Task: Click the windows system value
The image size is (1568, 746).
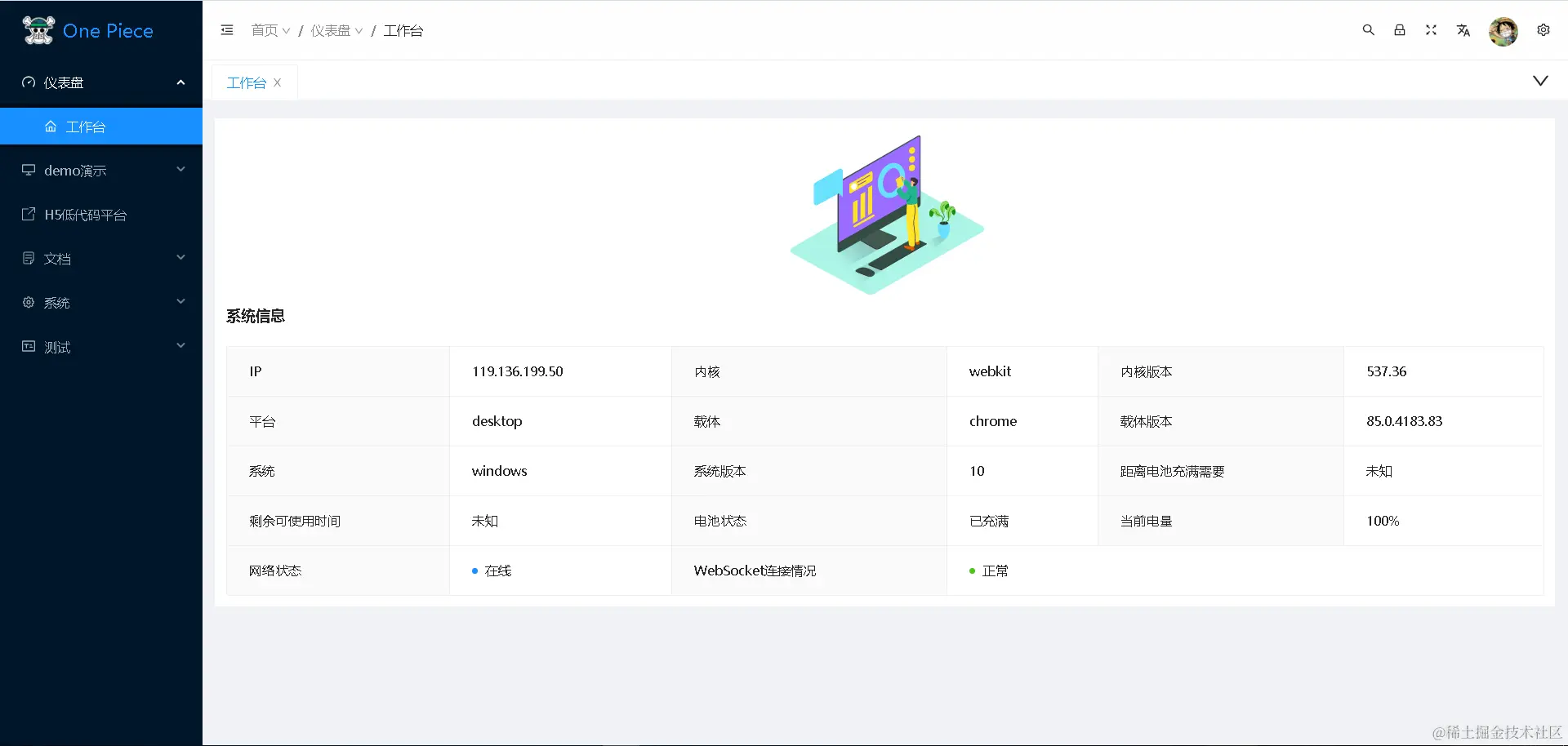Action: click(x=500, y=471)
